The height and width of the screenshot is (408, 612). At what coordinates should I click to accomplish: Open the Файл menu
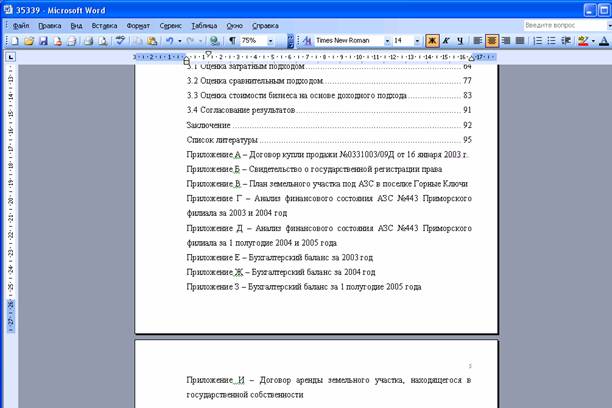(21, 26)
